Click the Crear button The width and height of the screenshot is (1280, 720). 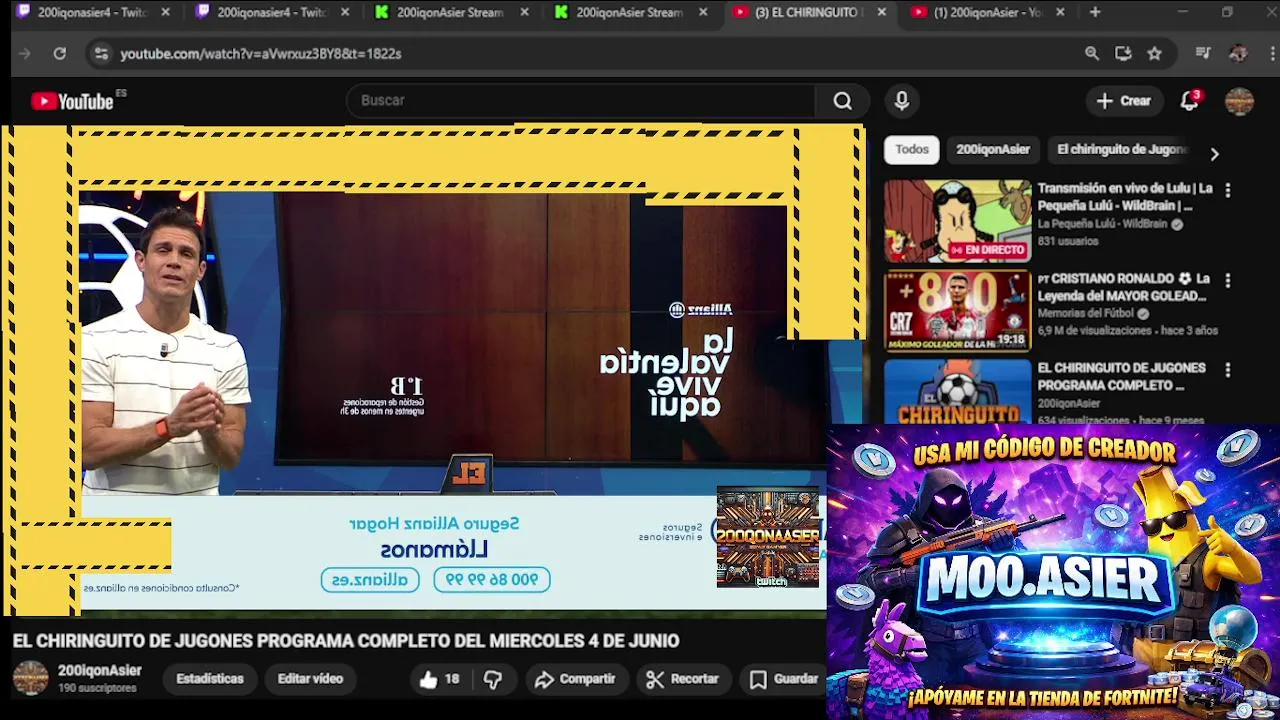click(1124, 101)
